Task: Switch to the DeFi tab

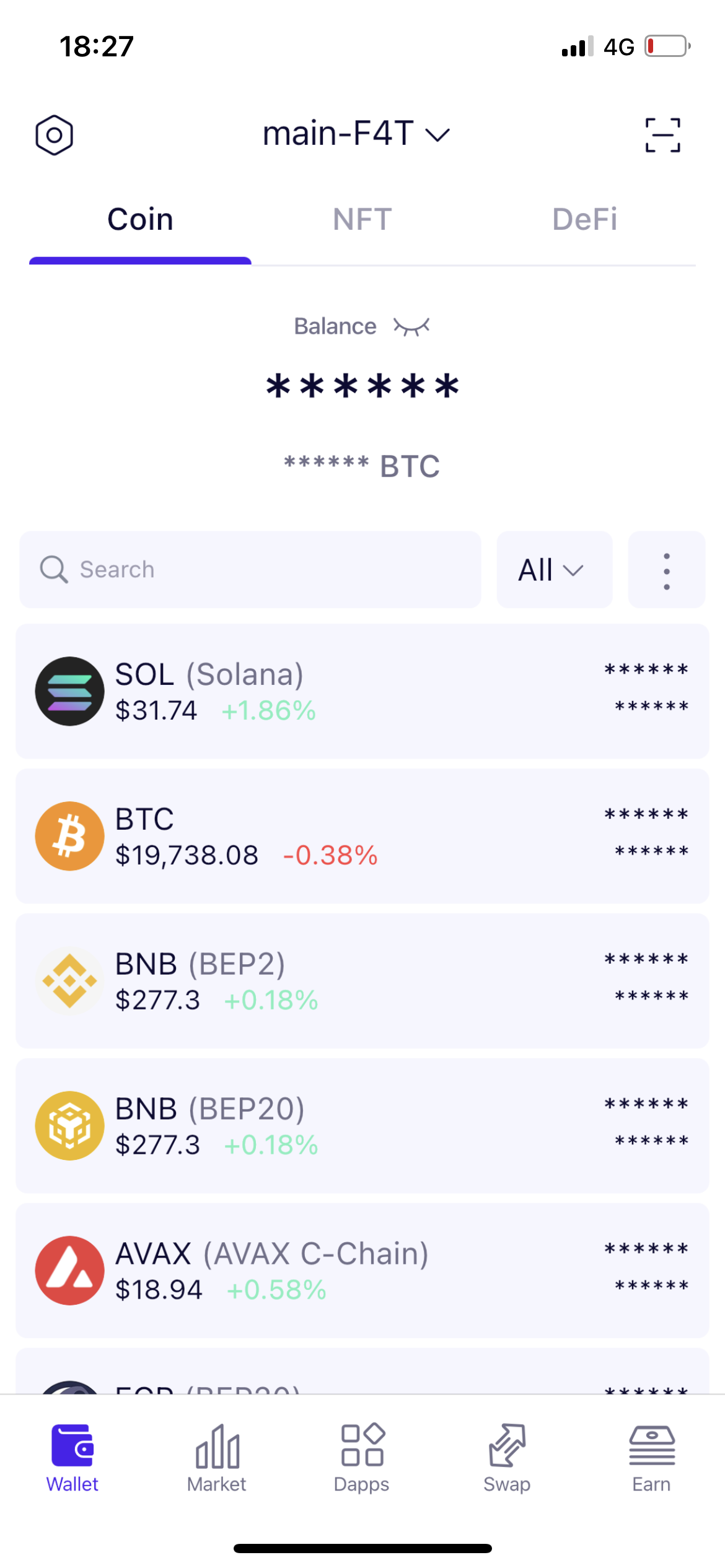Action: click(584, 219)
